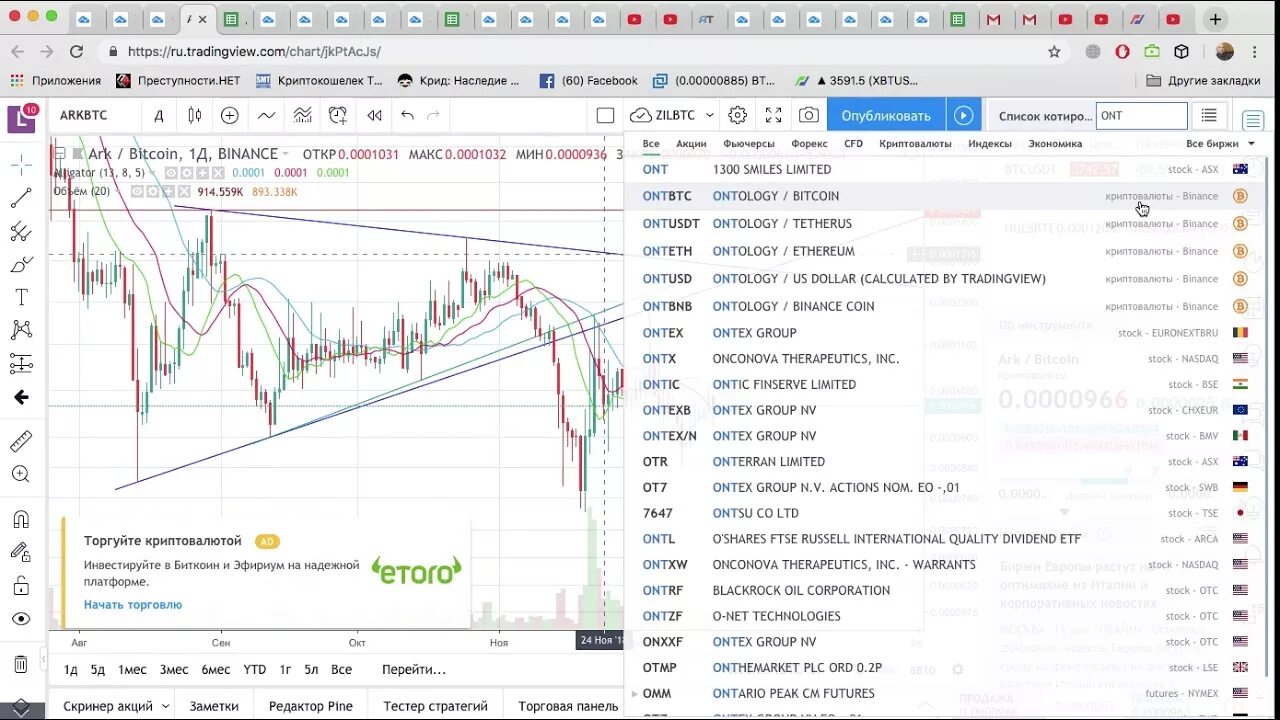Set chart range to 3мес
This screenshot has width=1280, height=720.
coord(174,669)
